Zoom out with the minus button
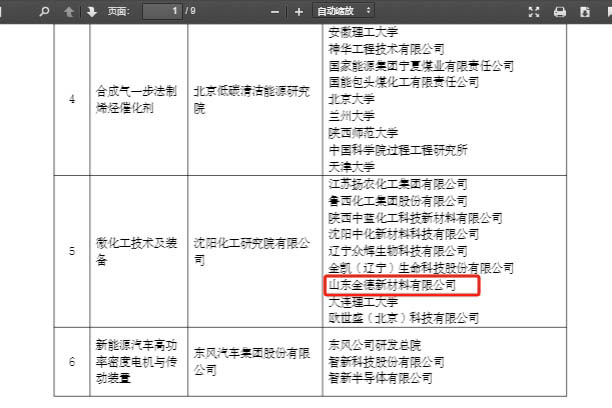The height and width of the screenshot is (408, 612). click(x=275, y=12)
